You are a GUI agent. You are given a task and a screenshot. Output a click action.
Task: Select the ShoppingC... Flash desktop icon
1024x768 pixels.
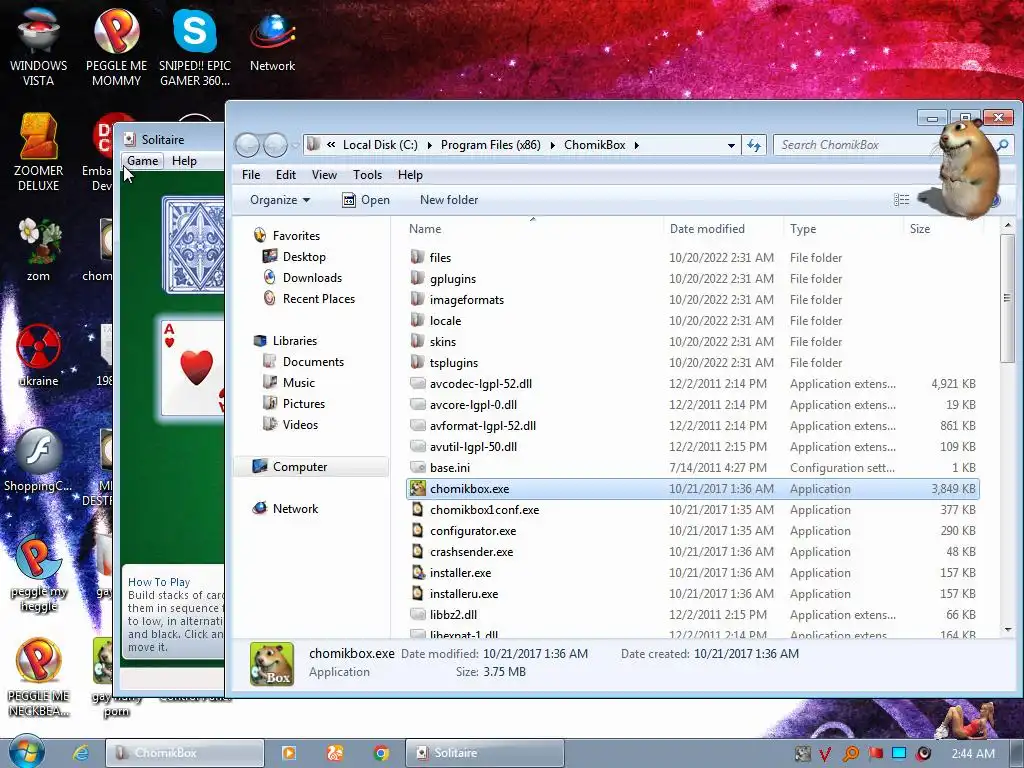tap(38, 458)
